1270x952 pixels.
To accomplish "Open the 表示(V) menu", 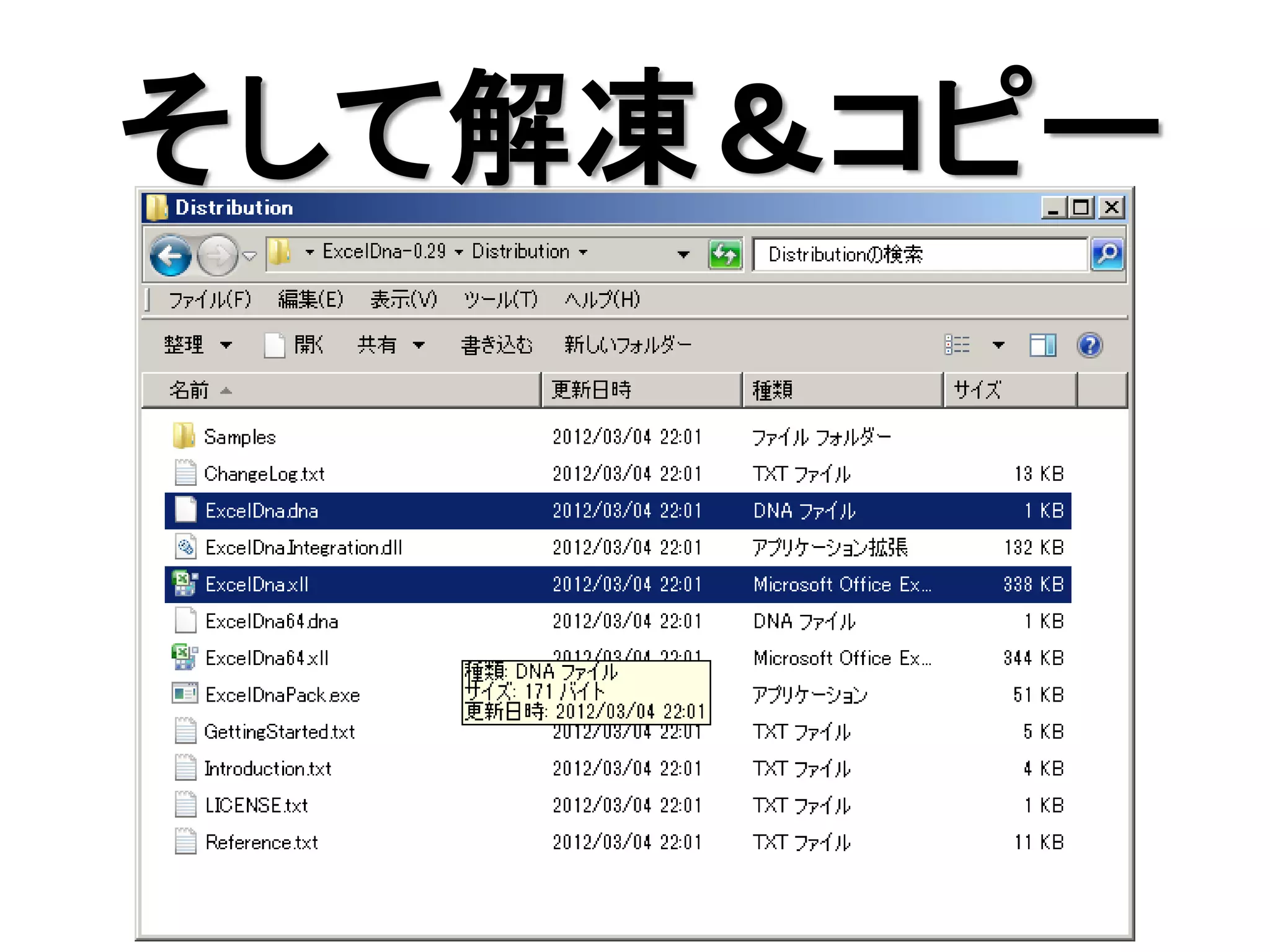I will pos(404,300).
